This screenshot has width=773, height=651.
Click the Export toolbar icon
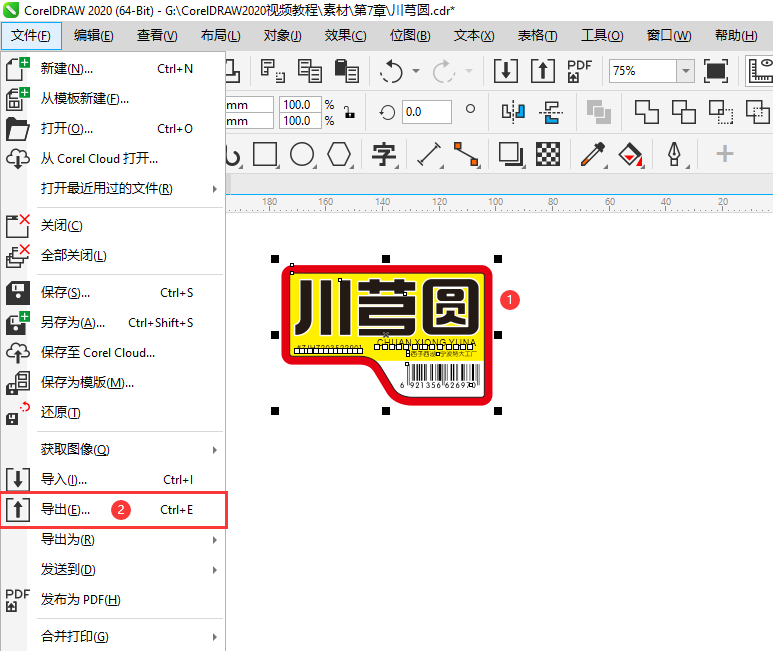click(543, 70)
